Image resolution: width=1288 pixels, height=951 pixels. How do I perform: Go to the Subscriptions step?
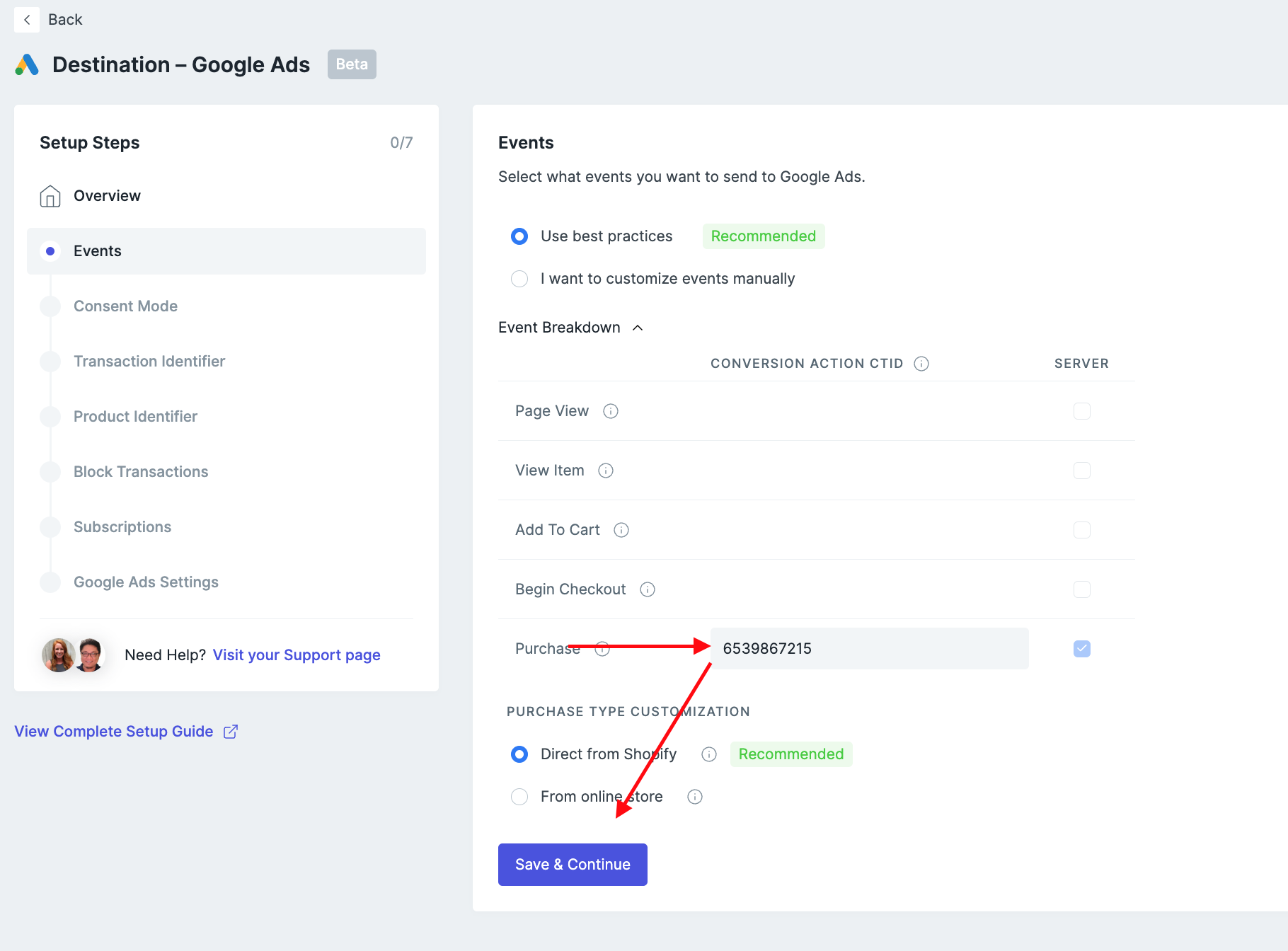[122, 527]
